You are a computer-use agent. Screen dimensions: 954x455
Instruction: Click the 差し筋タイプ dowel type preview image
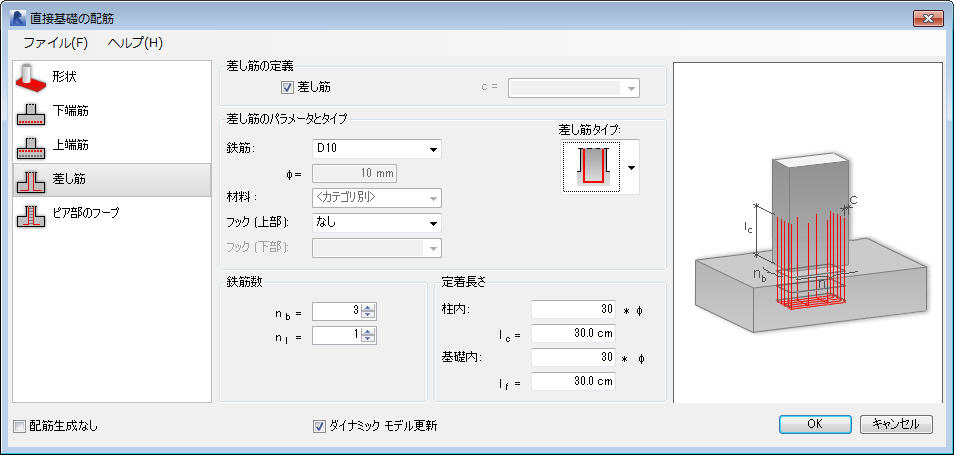tap(590, 167)
